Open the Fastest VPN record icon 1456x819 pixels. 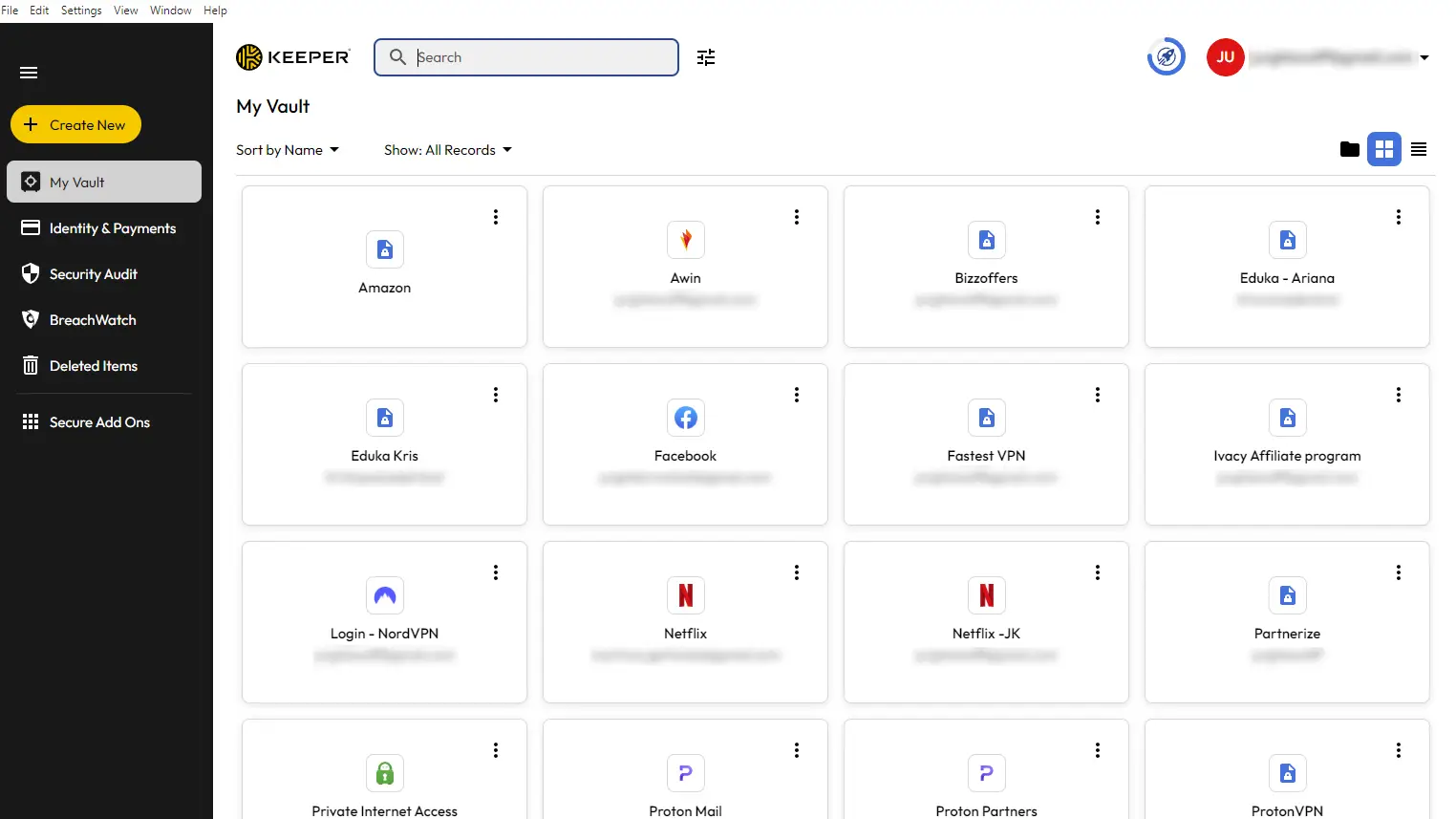[x=987, y=418]
